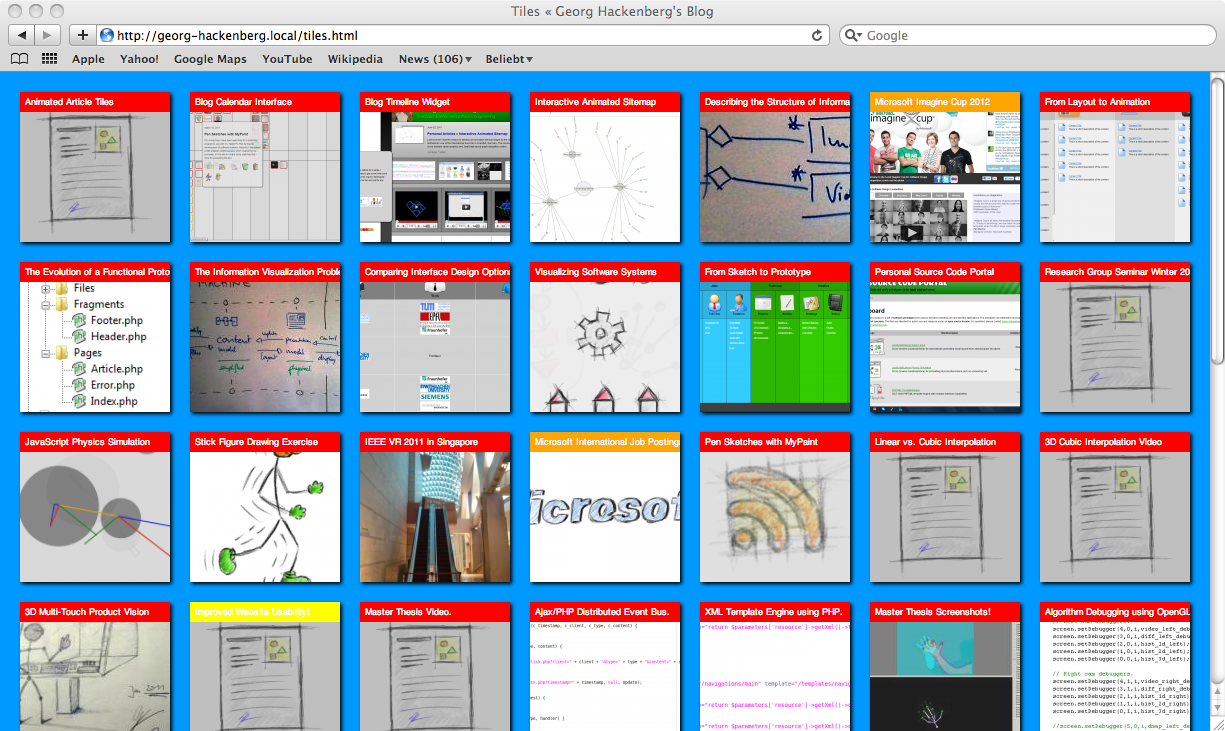Reload the page using the refresh icon
1225x731 pixels.
(817, 35)
